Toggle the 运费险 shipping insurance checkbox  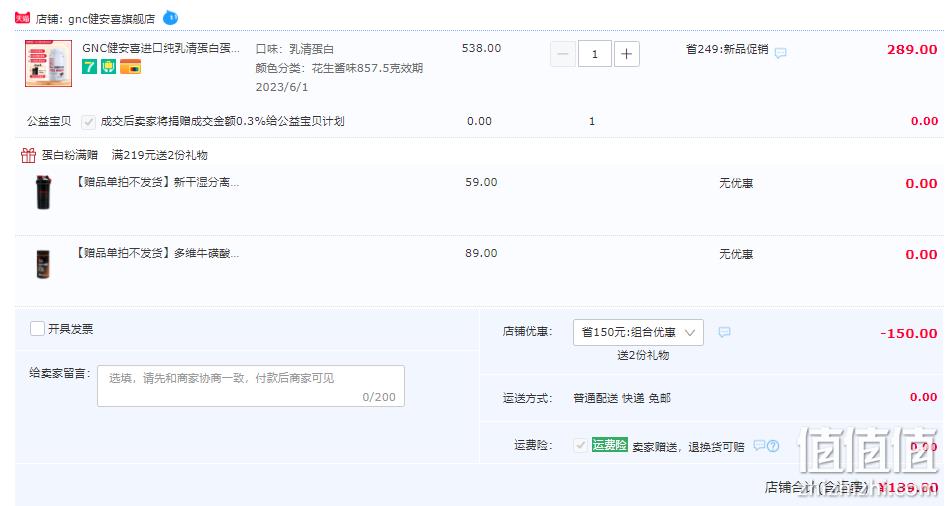click(580, 446)
